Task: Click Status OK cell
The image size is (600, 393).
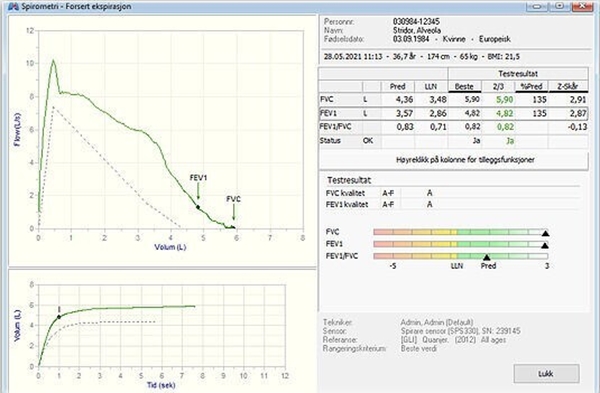Action: (x=368, y=140)
